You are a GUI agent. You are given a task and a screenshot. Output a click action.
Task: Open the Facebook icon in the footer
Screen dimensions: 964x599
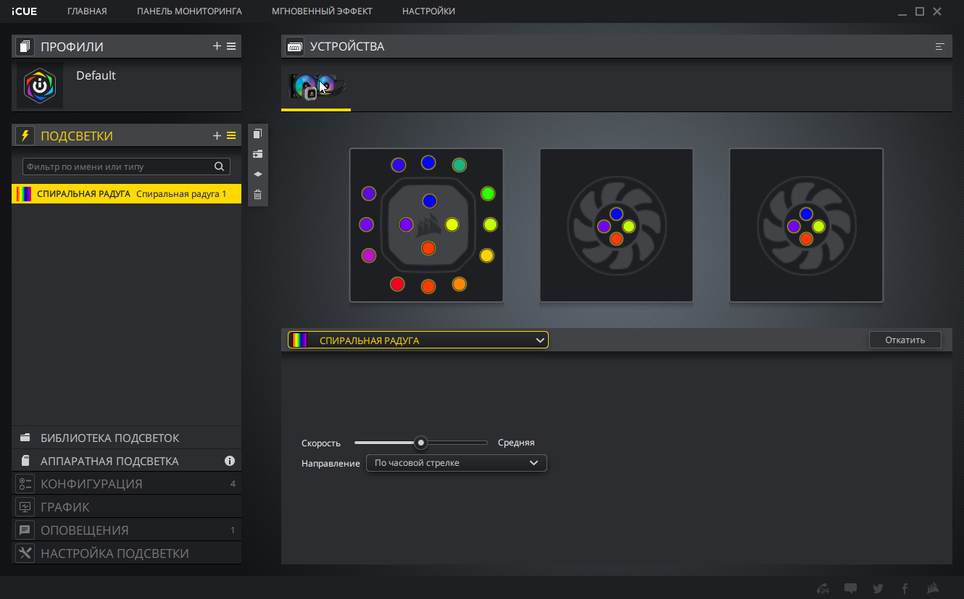click(904, 589)
